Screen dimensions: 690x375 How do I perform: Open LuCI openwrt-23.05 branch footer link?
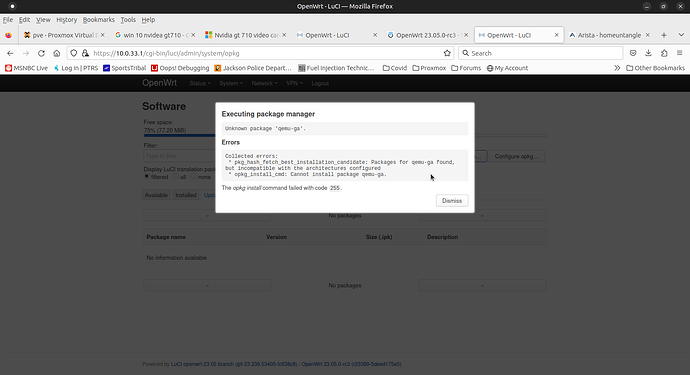pyautogui.click(x=234, y=364)
